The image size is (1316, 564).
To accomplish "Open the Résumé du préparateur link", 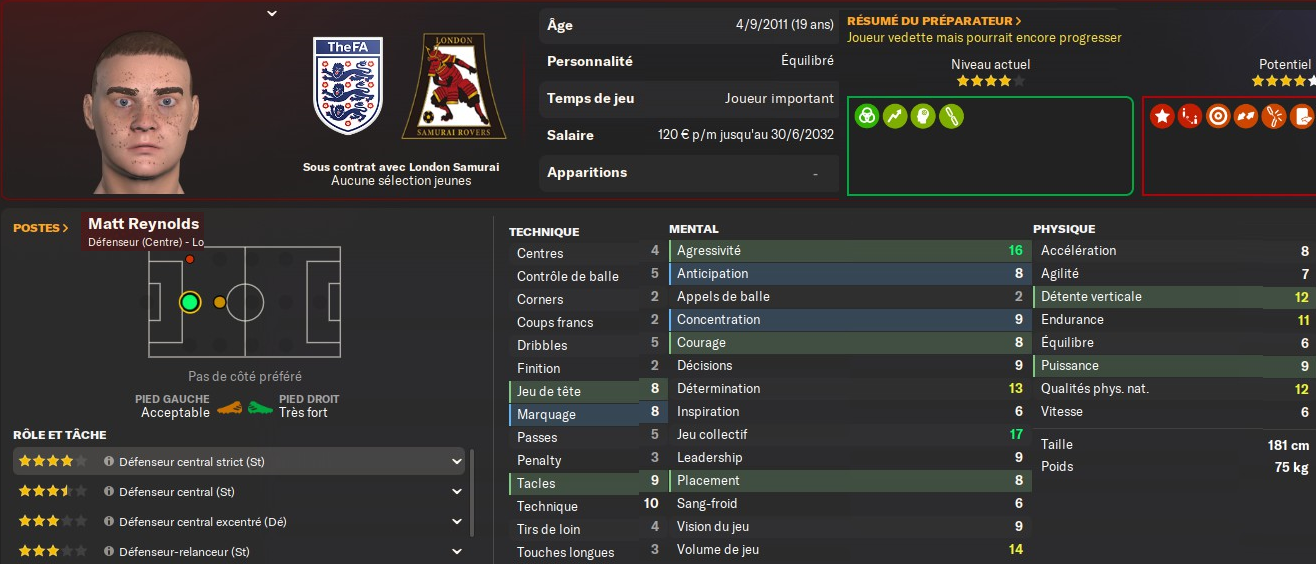I will point(934,20).
